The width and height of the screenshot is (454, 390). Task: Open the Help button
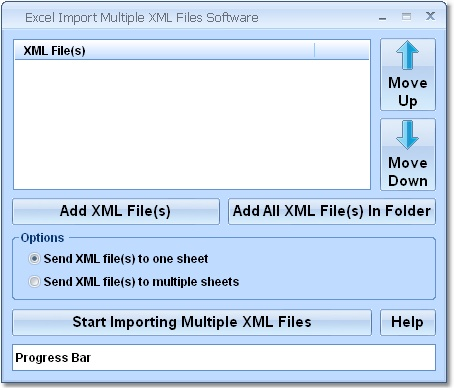(408, 322)
